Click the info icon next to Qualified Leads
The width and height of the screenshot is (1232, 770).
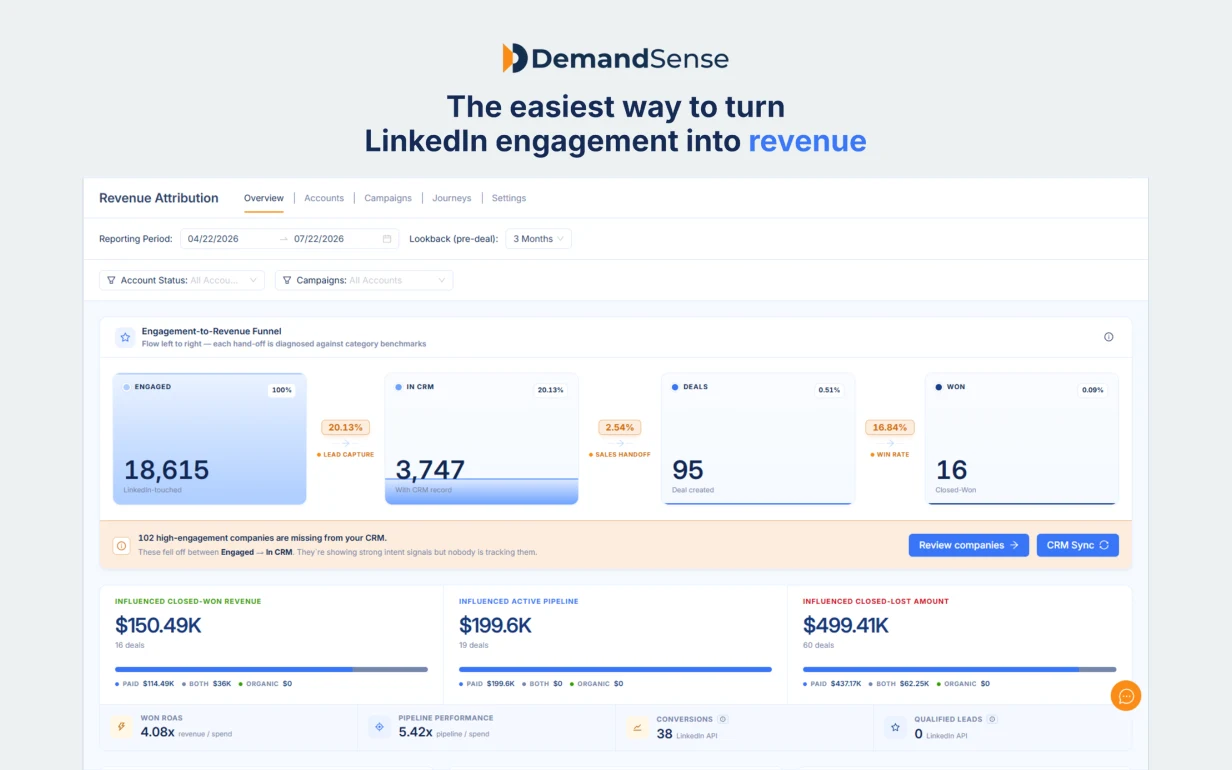[x=992, y=719]
